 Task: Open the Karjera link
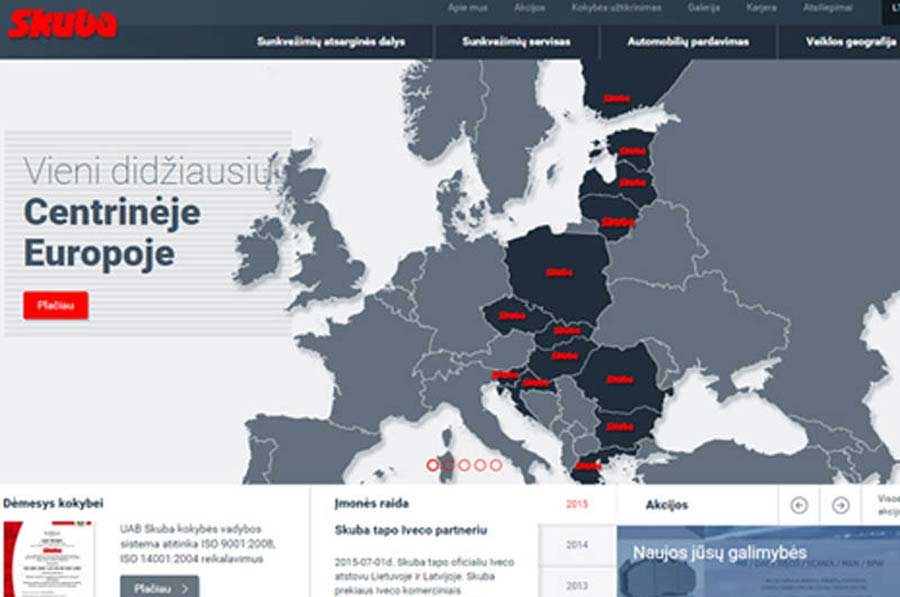point(761,7)
